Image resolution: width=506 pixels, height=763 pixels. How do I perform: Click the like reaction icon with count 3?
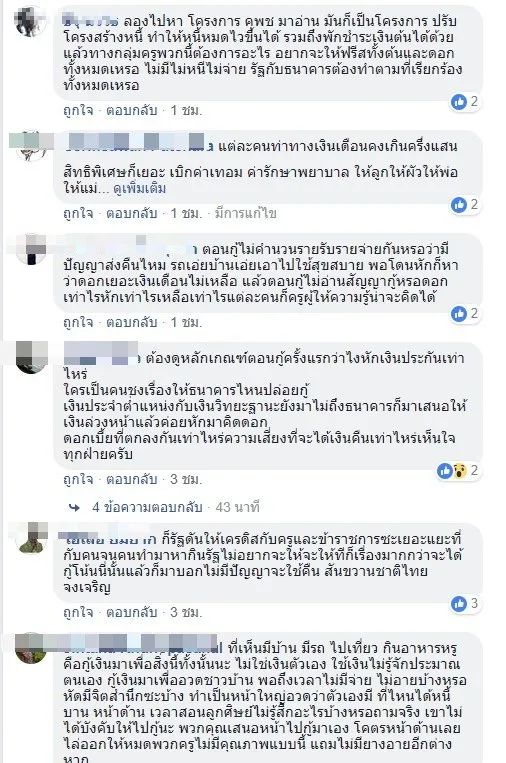pyautogui.click(x=458, y=604)
